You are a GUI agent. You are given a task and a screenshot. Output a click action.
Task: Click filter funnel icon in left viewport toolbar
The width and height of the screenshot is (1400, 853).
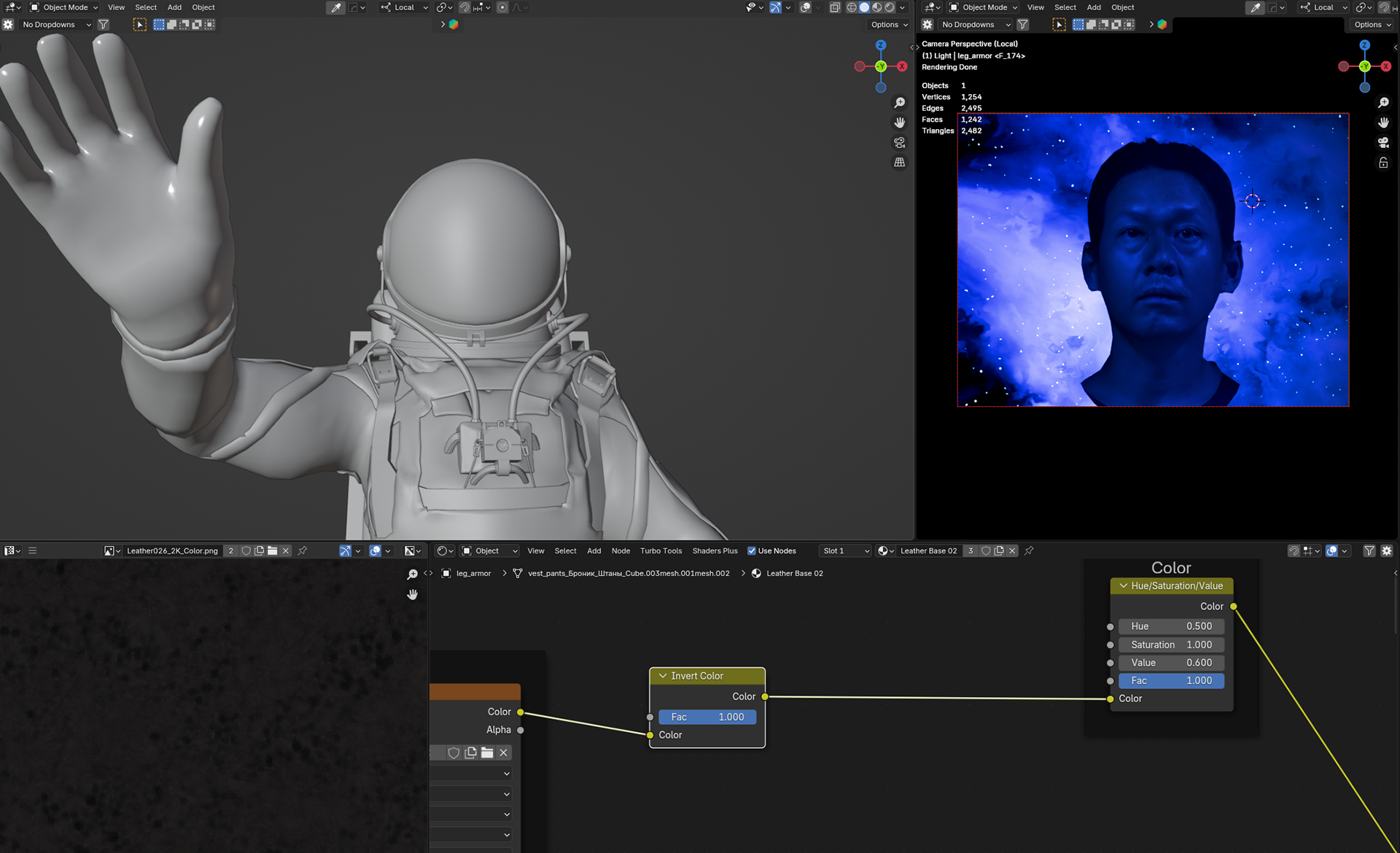[x=104, y=24]
